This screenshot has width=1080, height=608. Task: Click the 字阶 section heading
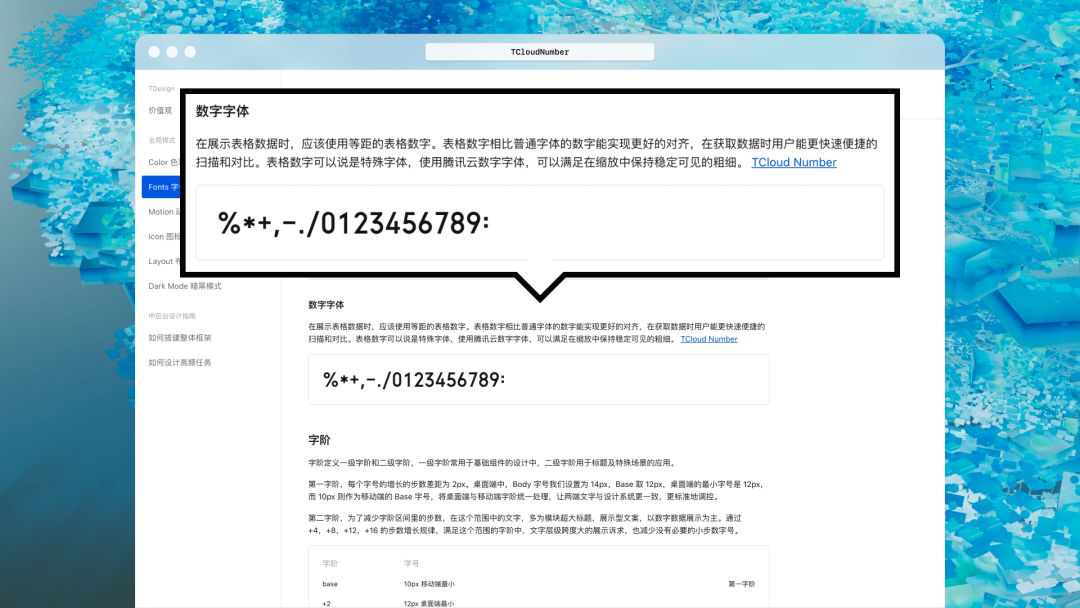click(x=320, y=440)
